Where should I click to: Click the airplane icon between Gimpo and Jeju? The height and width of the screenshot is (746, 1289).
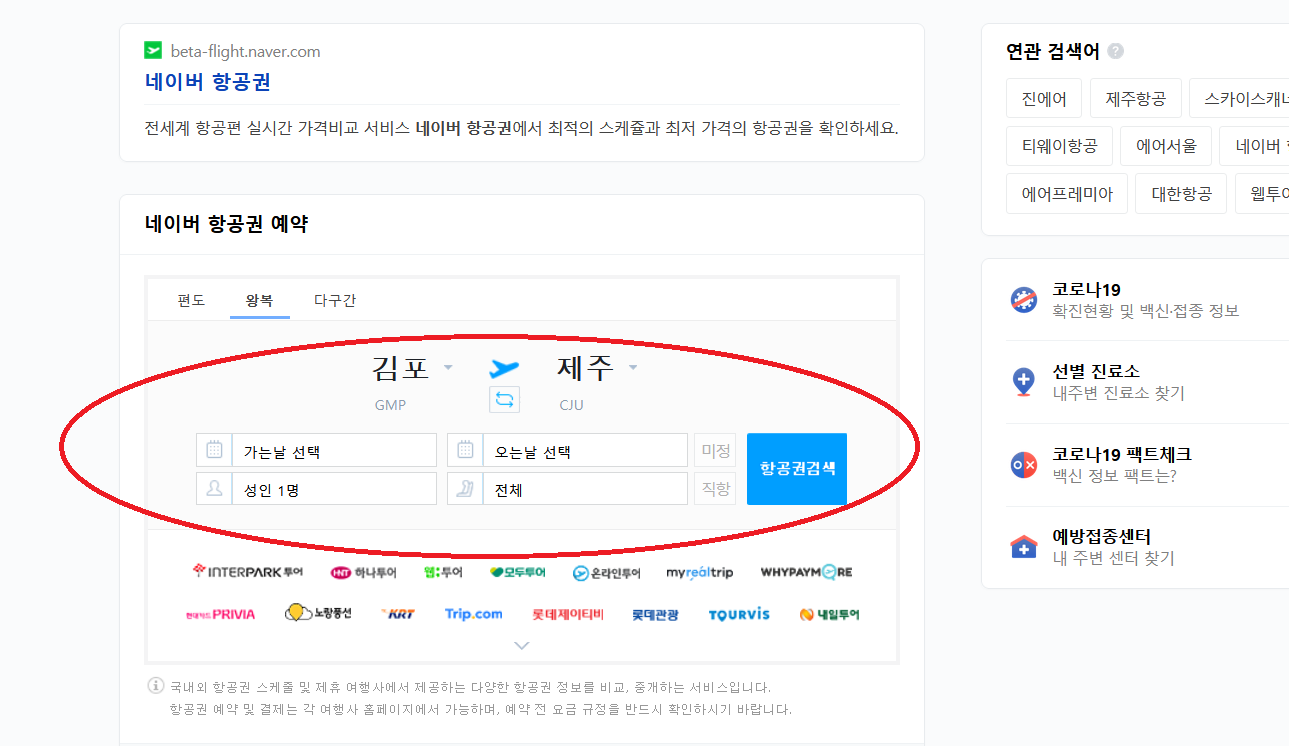[x=504, y=368]
